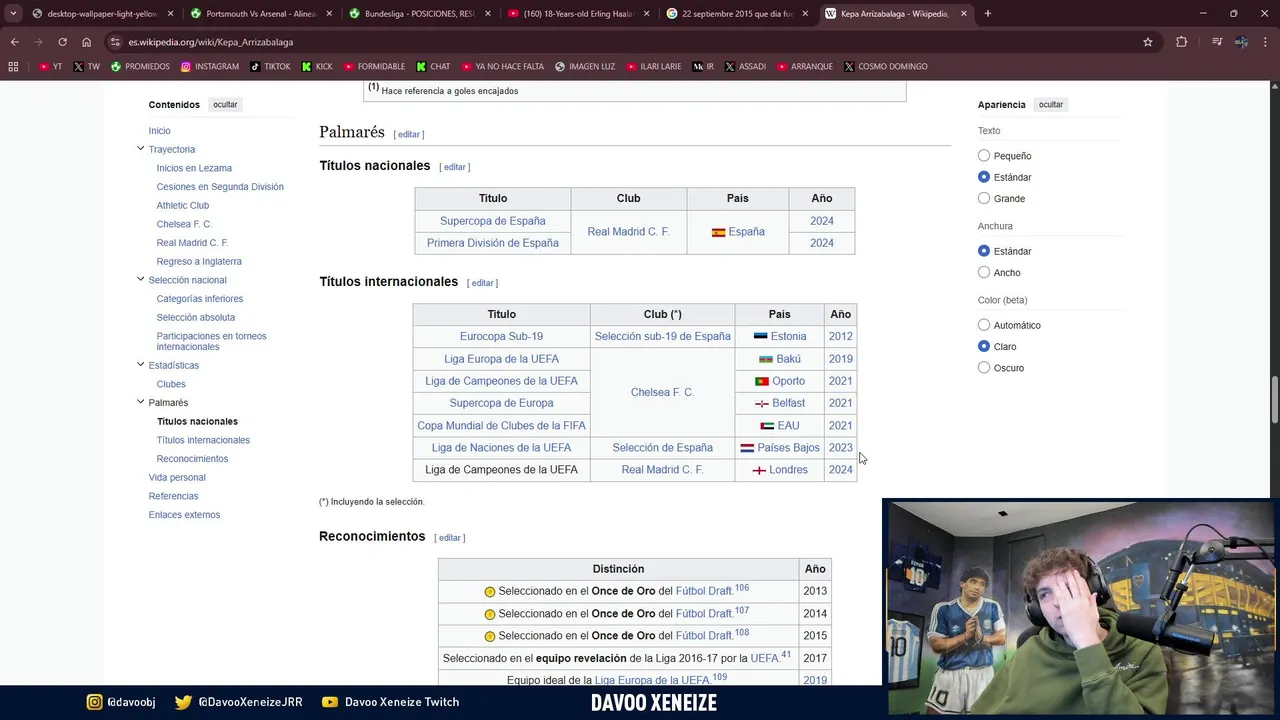
Task: Edit the Títulos internacionales section
Action: point(483,283)
